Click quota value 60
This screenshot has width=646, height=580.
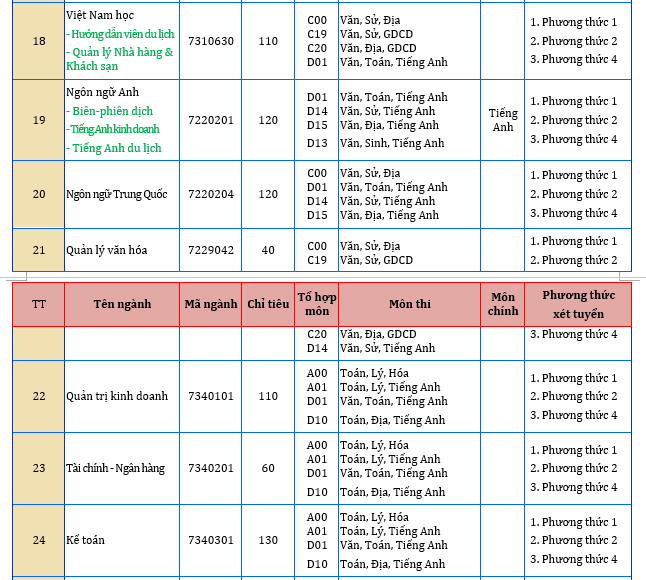point(268,468)
